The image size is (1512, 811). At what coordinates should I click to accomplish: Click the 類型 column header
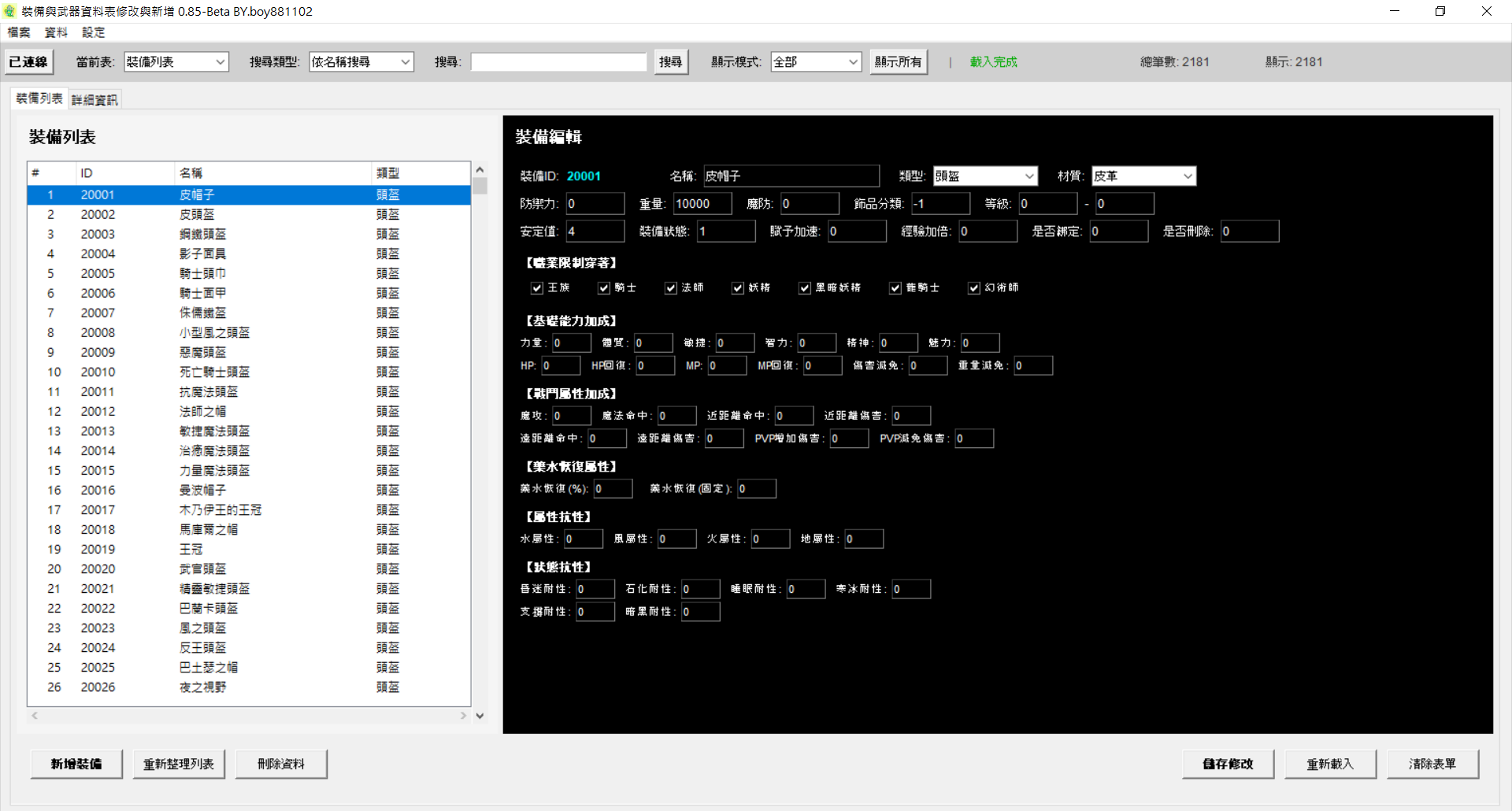(421, 173)
